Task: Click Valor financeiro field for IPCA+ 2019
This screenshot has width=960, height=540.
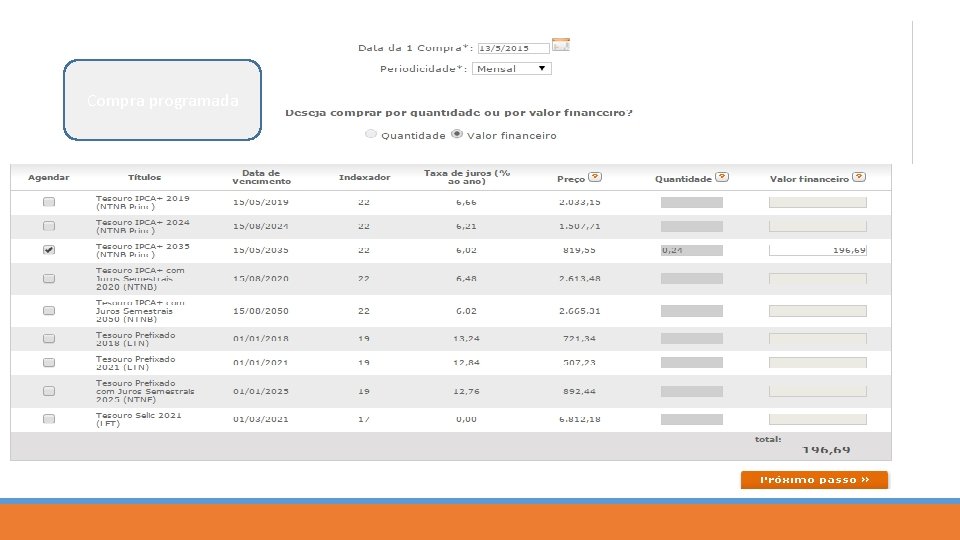Action: pyautogui.click(x=818, y=203)
